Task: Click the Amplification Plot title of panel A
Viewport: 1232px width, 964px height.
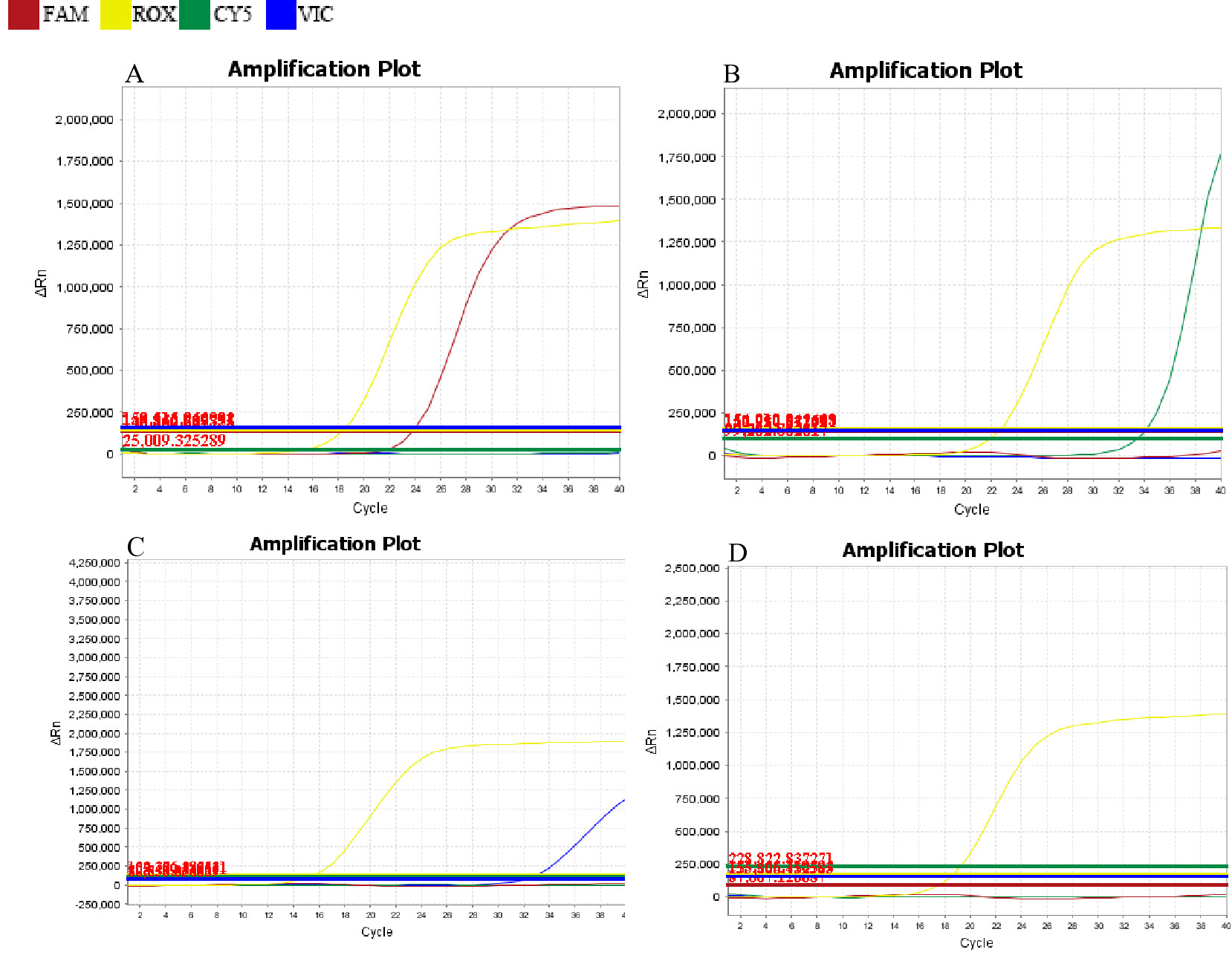Action: coord(324,69)
